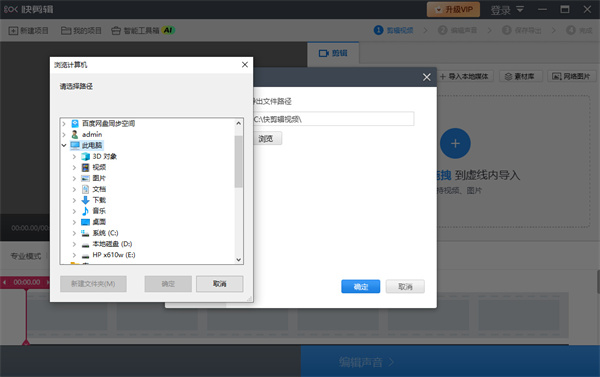
Task: Click the 快剪辑 app logo
Action: (29, 9)
